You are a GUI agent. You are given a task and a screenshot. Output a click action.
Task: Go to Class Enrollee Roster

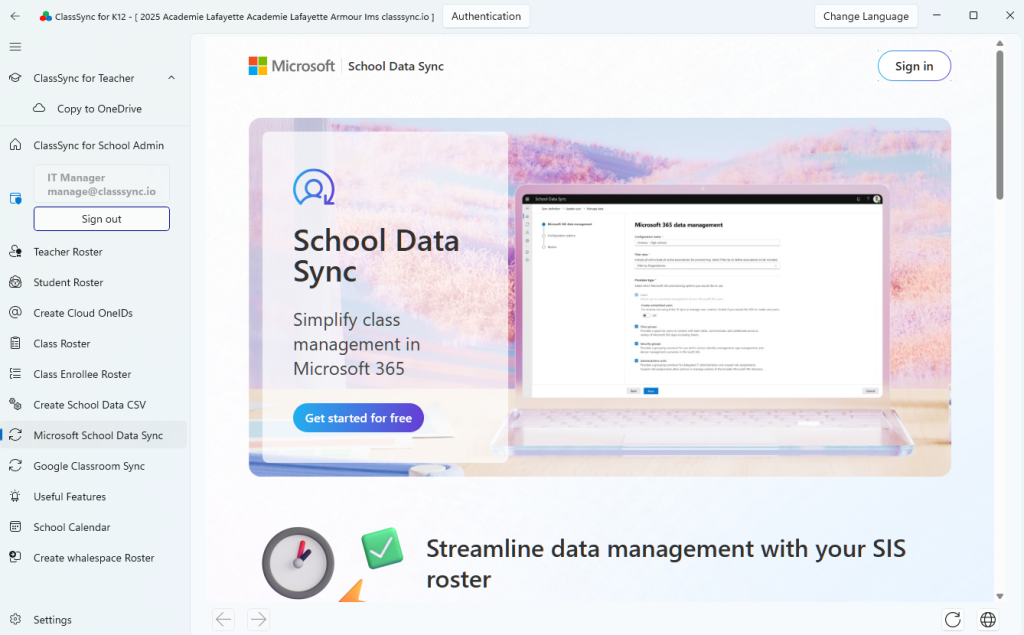point(82,374)
